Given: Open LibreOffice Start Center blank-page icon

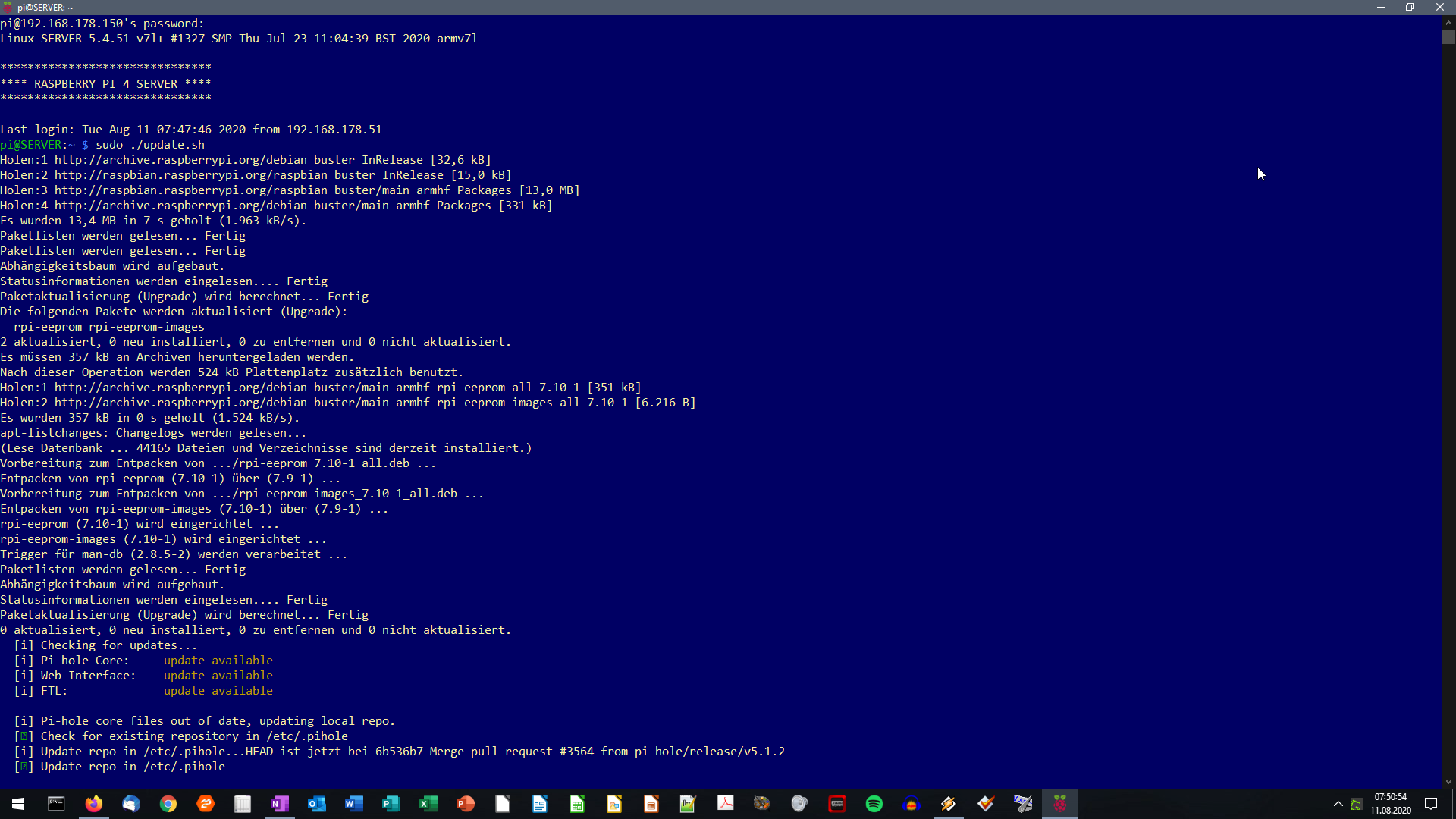Looking at the screenshot, I should 502,804.
